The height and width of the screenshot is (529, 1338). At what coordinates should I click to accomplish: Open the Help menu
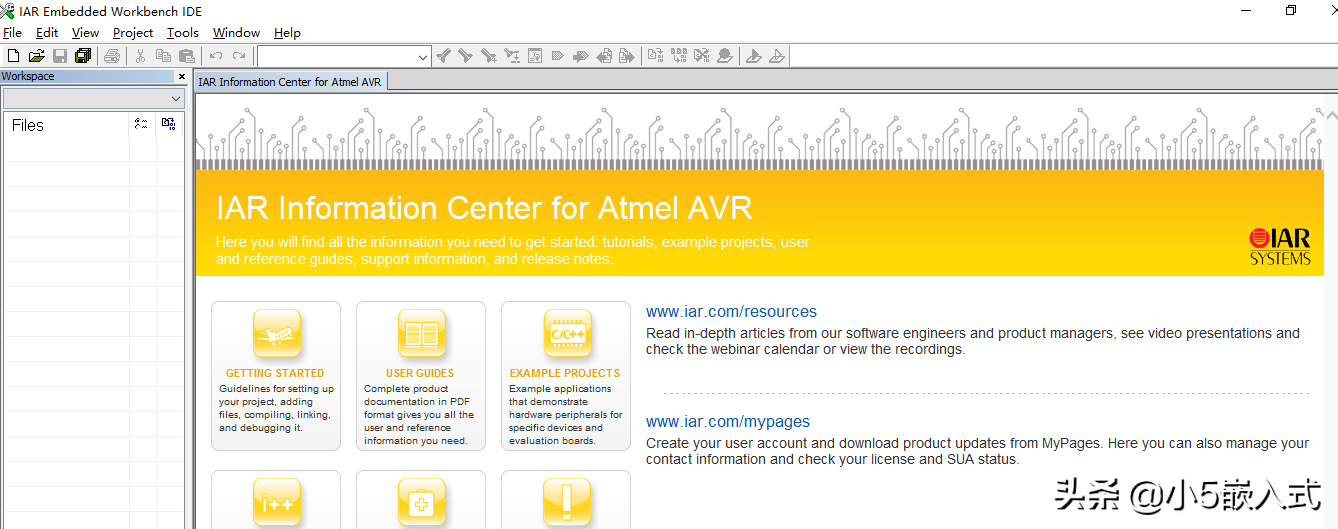(x=287, y=33)
